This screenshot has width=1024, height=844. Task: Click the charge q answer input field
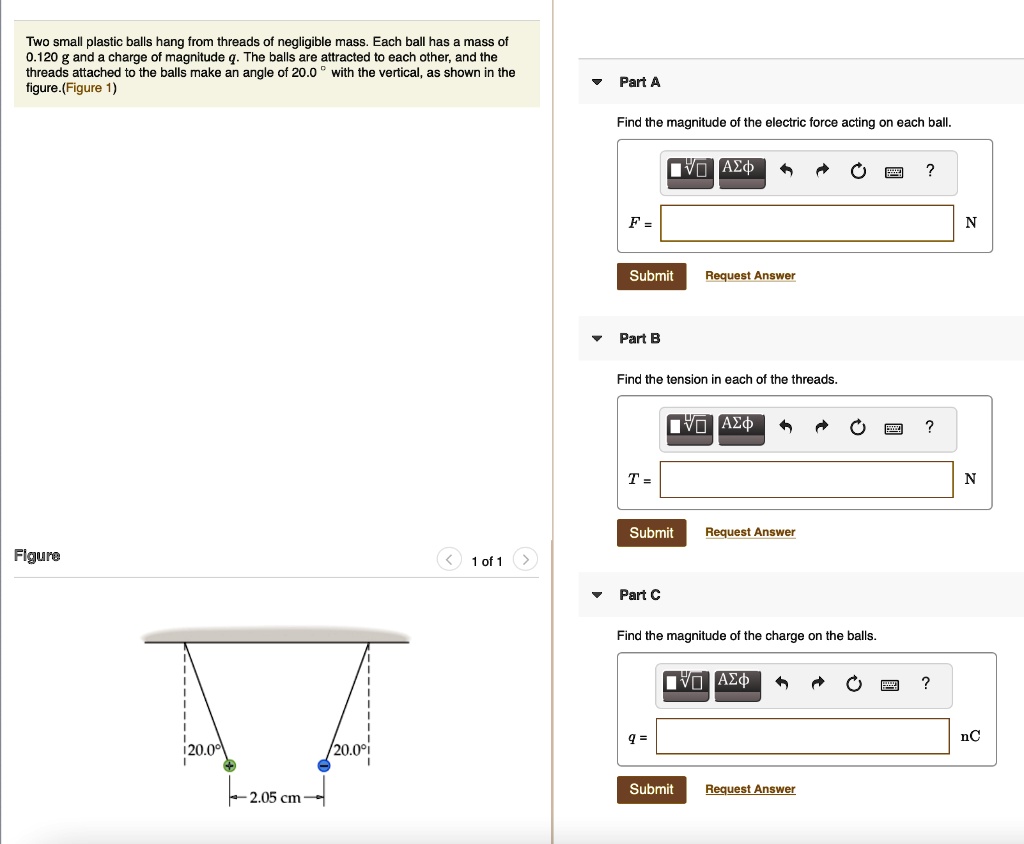pos(803,737)
